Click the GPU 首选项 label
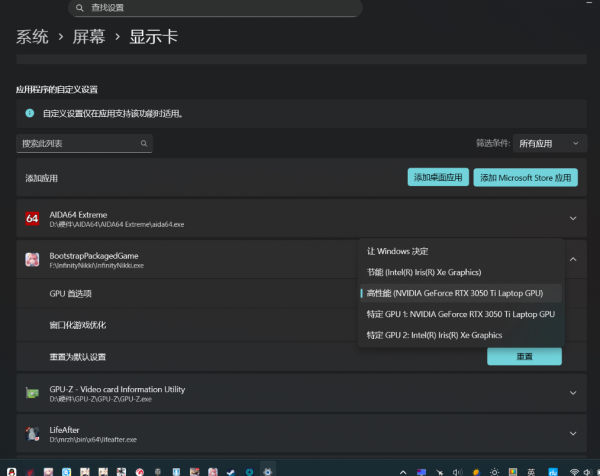The height and width of the screenshot is (476, 600). (70, 293)
